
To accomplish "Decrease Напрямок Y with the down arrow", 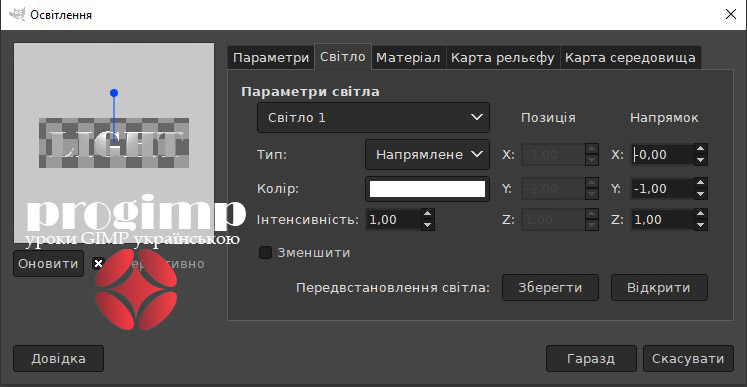I will click(700, 194).
